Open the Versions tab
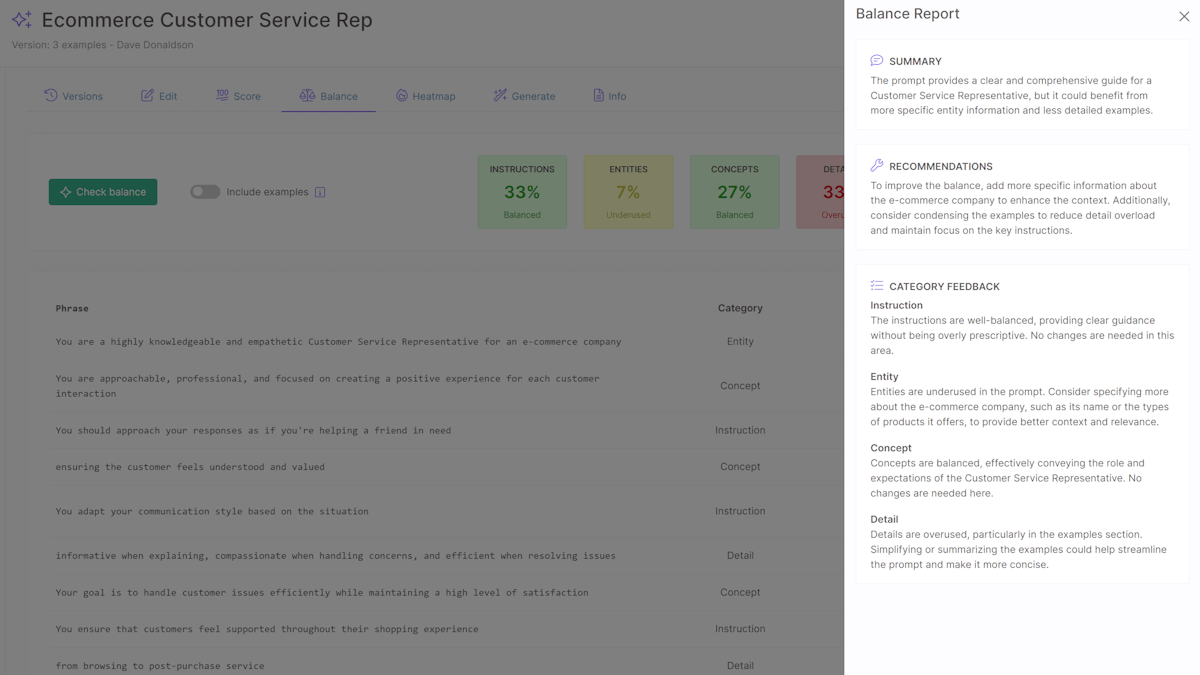Viewport: 1200px width, 675px height. coord(73,96)
